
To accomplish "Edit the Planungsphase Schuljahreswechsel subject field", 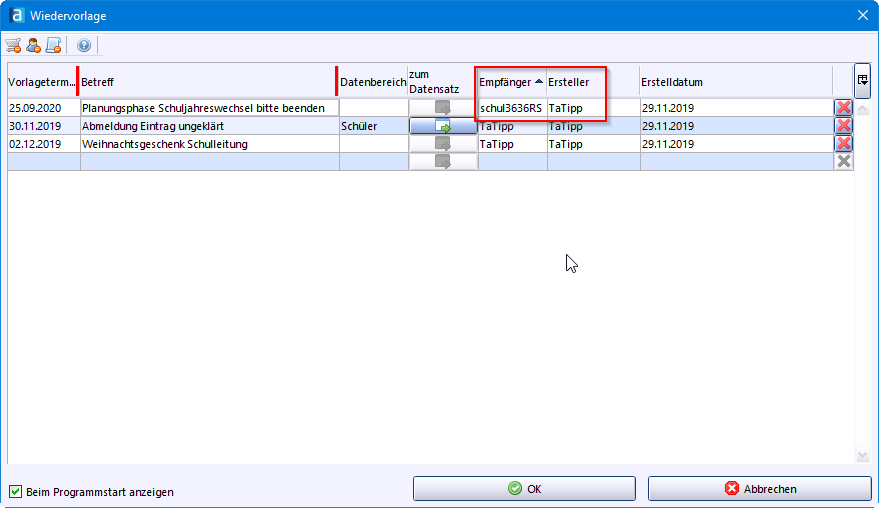I will pos(210,108).
